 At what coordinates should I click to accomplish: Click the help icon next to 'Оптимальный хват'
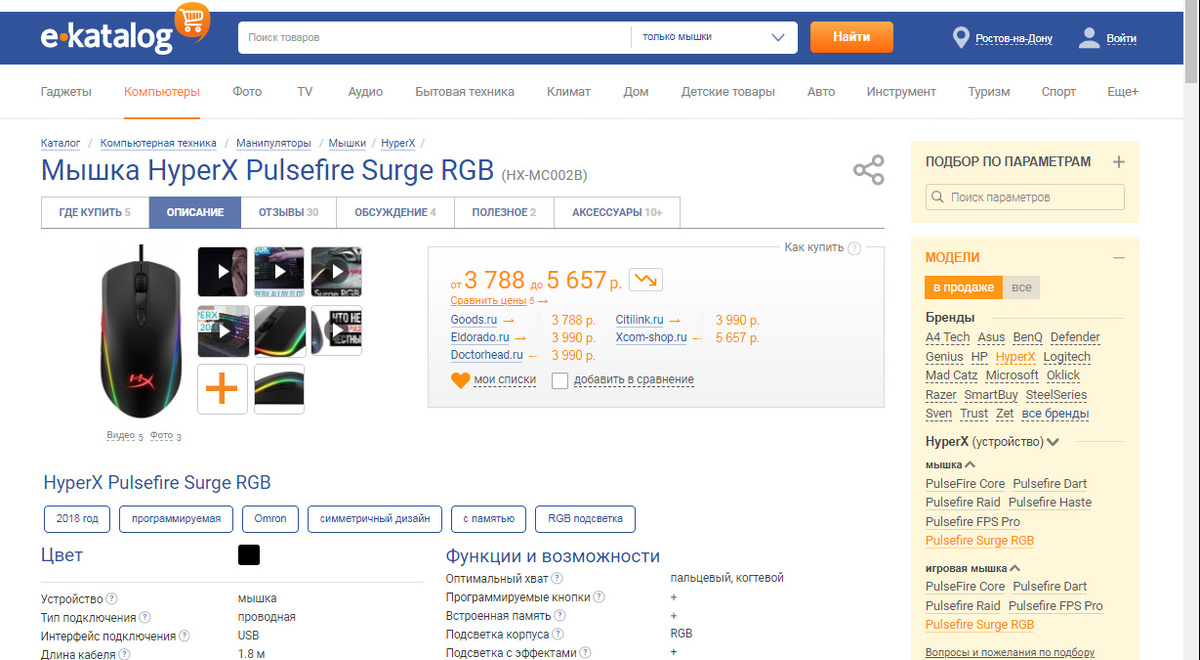(x=557, y=578)
